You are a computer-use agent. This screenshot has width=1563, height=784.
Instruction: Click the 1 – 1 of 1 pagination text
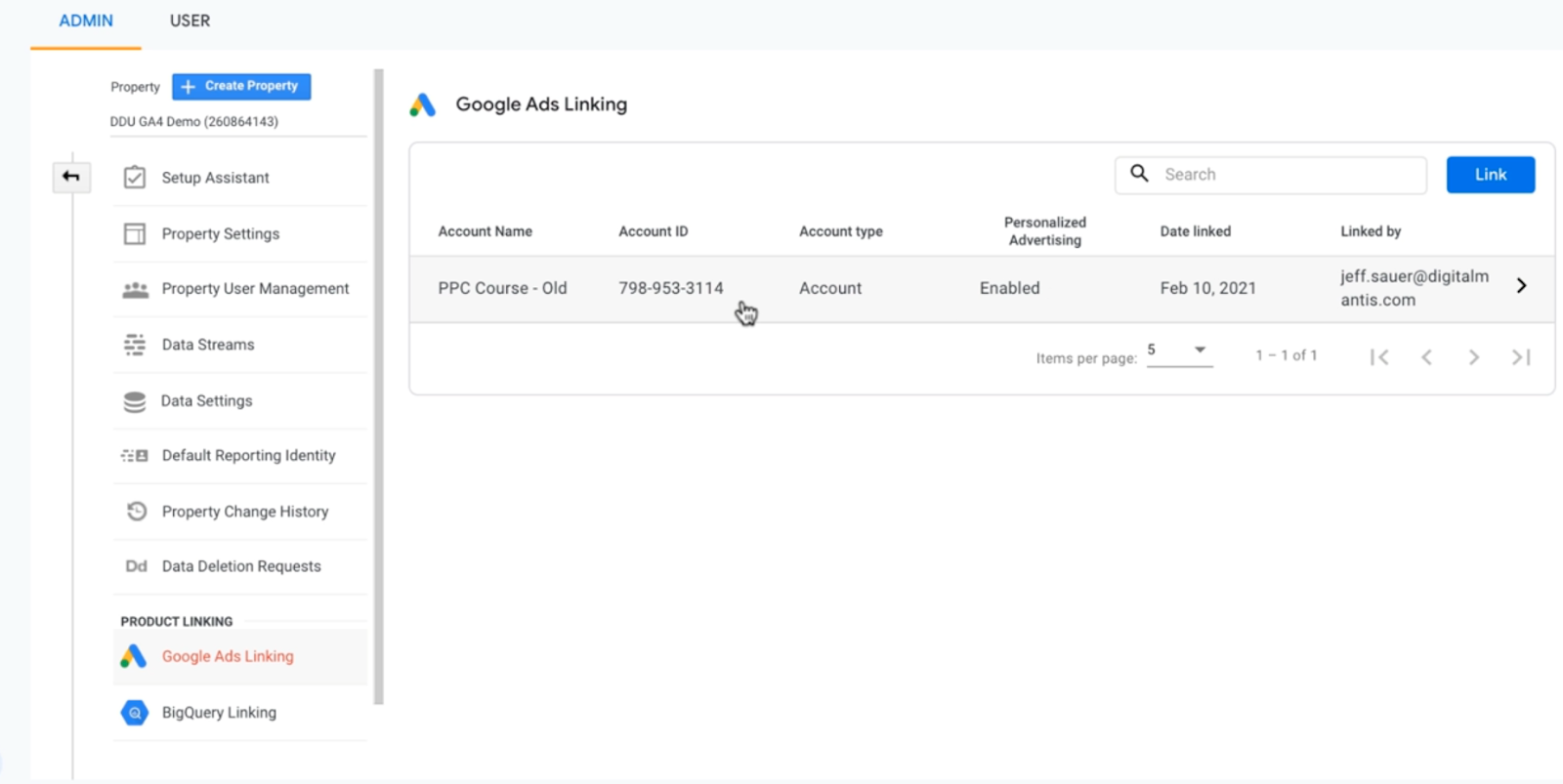(x=1287, y=355)
